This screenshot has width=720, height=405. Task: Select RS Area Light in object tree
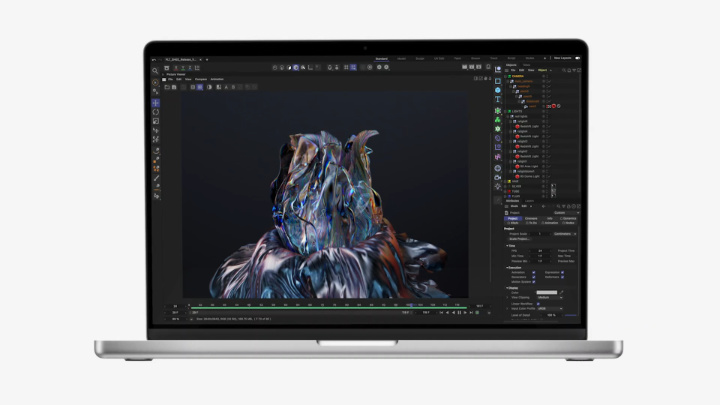(529, 166)
